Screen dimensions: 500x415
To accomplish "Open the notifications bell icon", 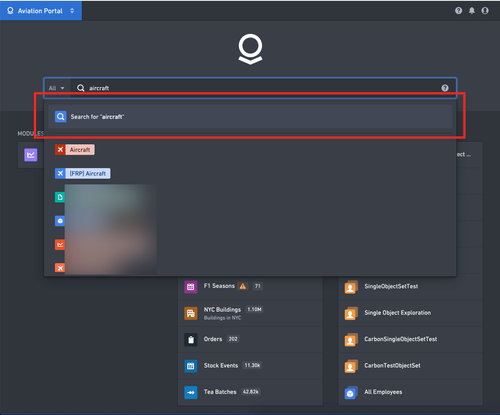I will click(x=472, y=11).
